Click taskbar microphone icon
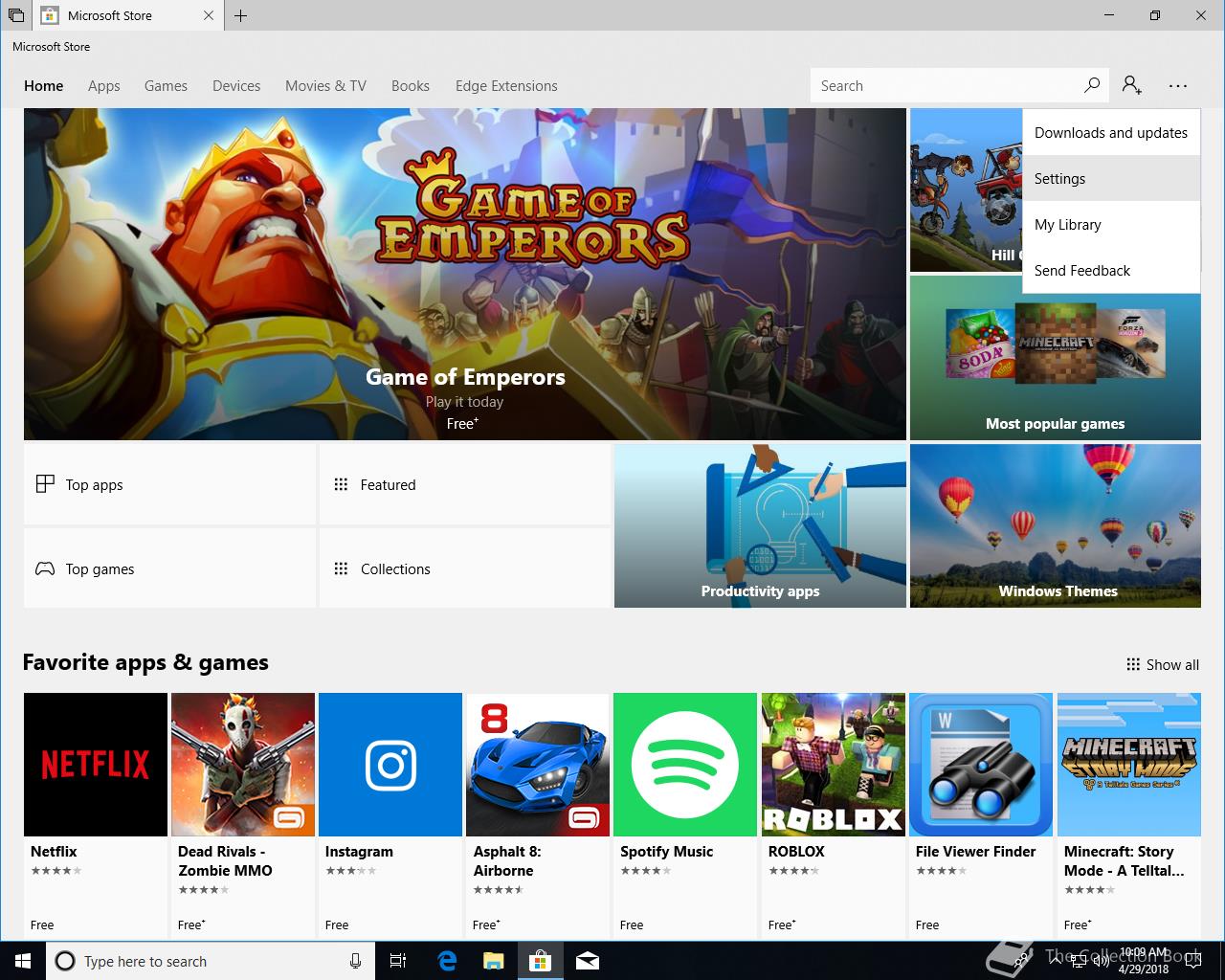Image resolution: width=1225 pixels, height=980 pixels. point(355,961)
